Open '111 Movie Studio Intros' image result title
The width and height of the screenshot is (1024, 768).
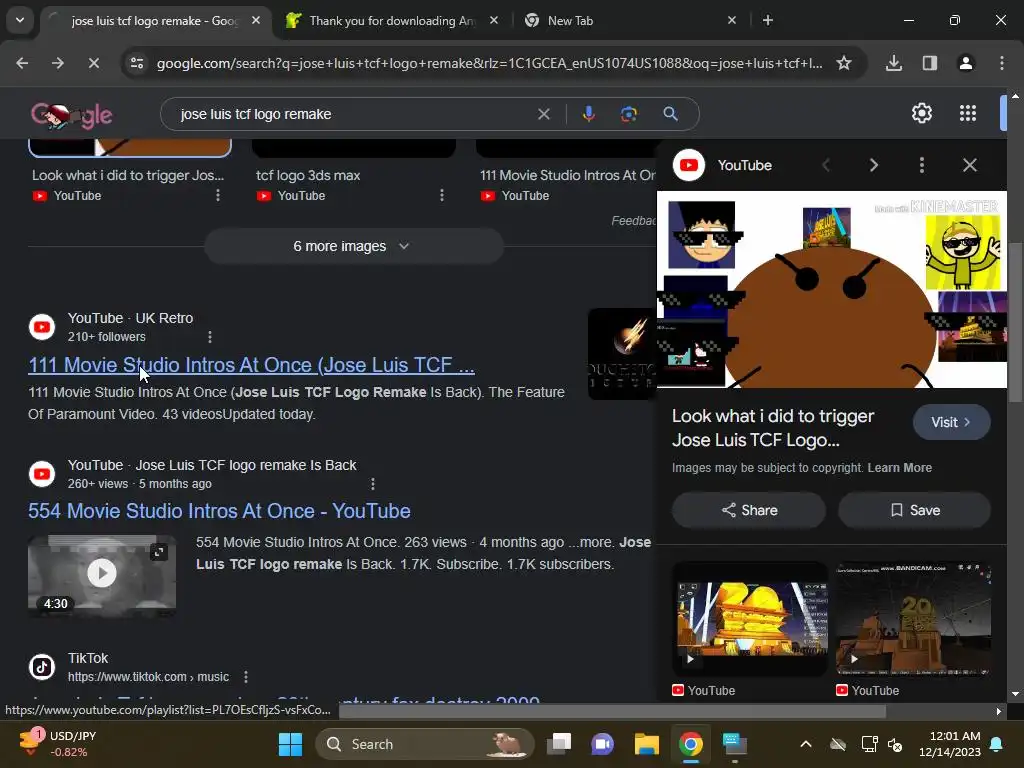coord(568,175)
